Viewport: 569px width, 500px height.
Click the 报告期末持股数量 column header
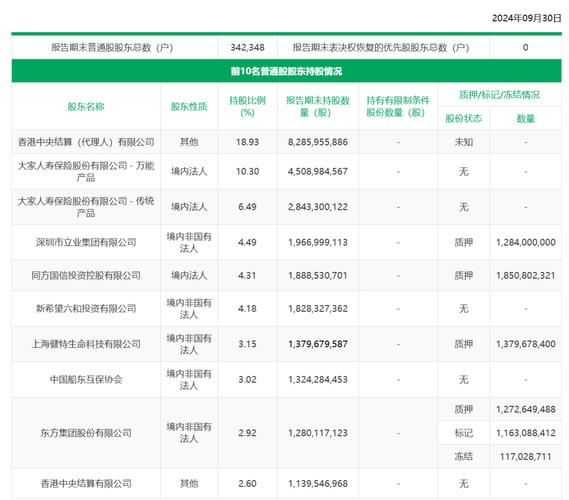coord(318,106)
